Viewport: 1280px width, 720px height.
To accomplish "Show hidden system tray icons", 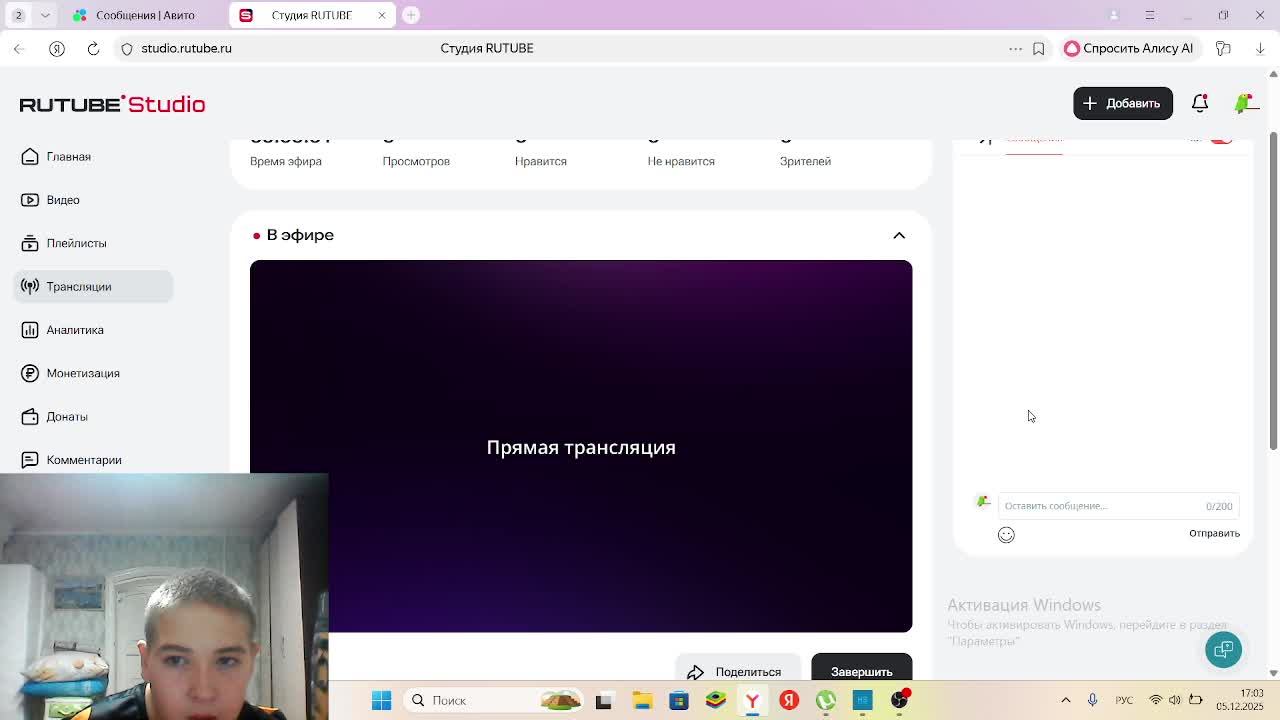I will pyautogui.click(x=1066, y=700).
